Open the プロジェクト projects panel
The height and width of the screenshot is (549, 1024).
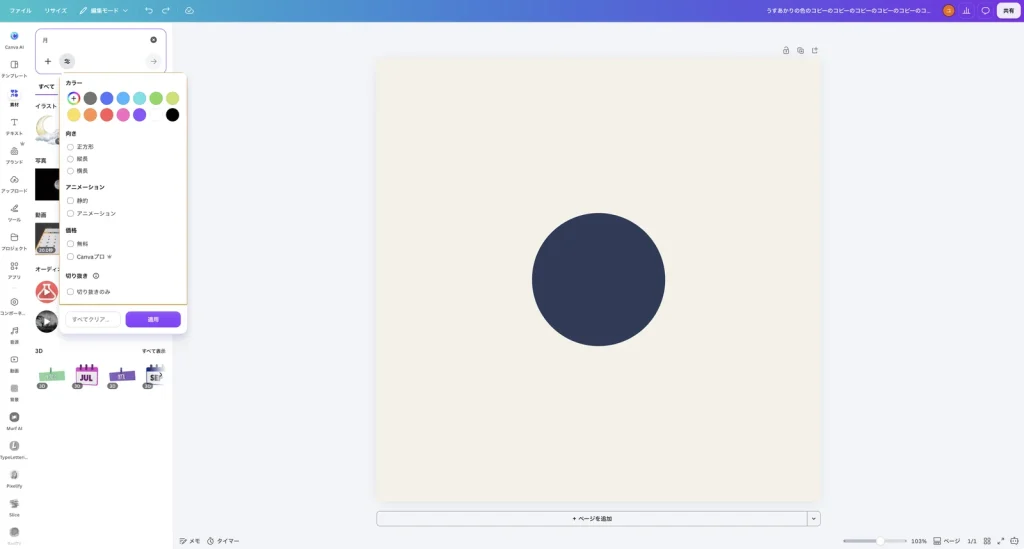14,241
